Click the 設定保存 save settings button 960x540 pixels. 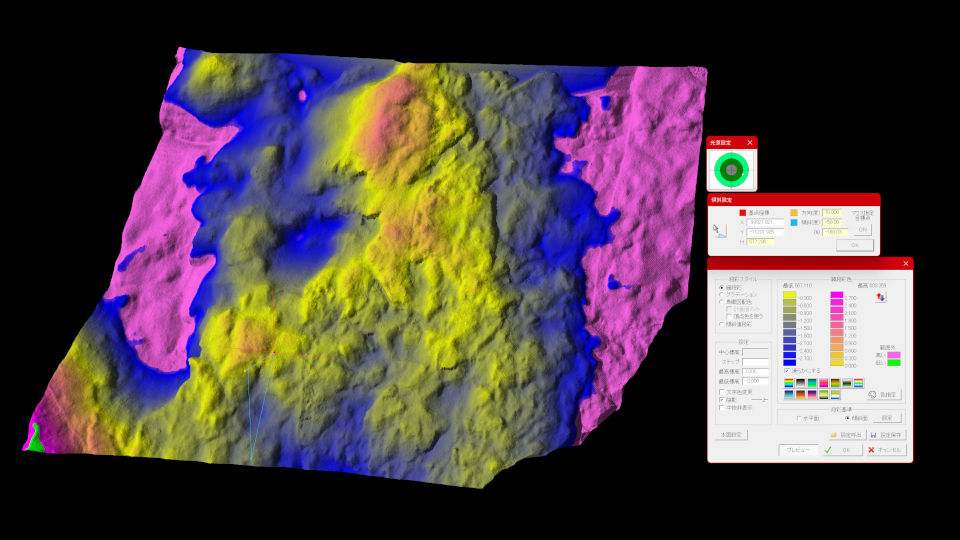click(x=886, y=436)
